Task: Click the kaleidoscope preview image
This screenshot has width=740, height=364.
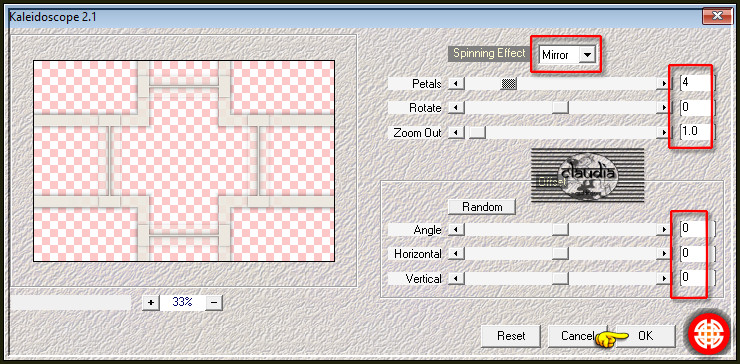Action: [x=184, y=161]
